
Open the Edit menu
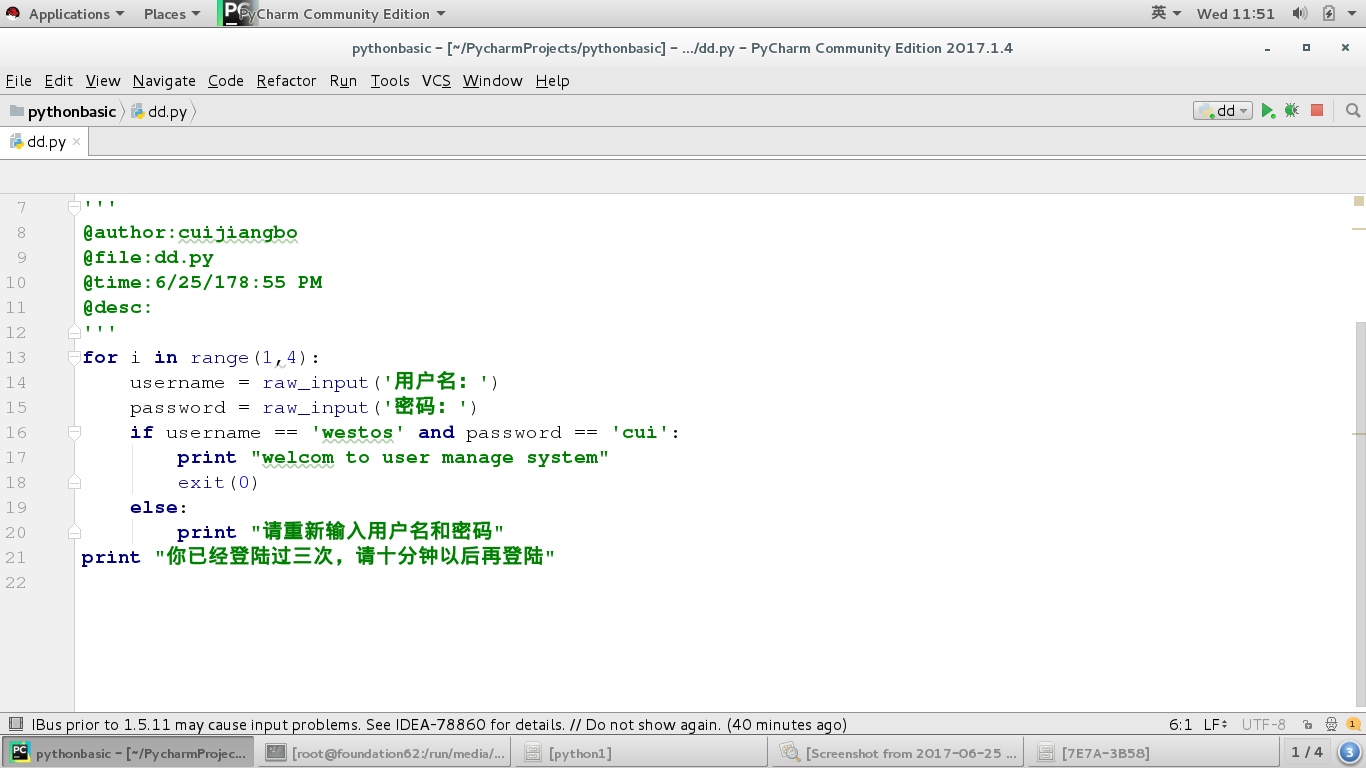(59, 81)
